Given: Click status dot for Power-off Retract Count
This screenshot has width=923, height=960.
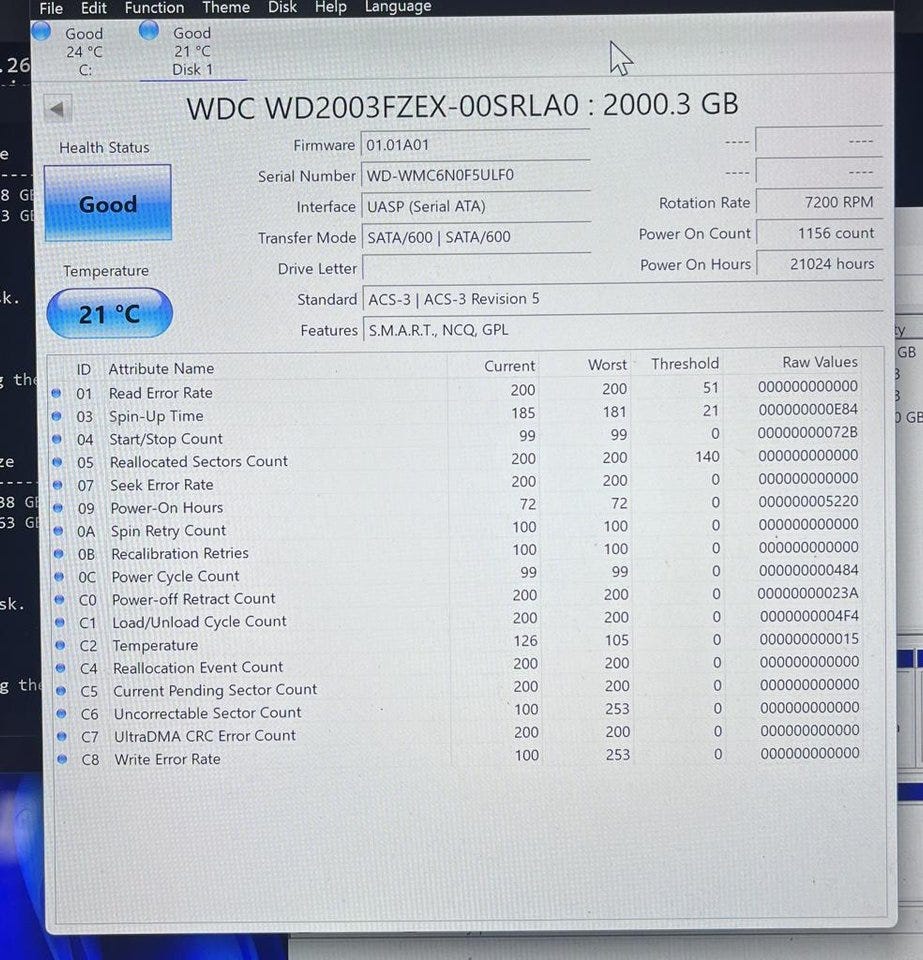Looking at the screenshot, I should pos(59,599).
